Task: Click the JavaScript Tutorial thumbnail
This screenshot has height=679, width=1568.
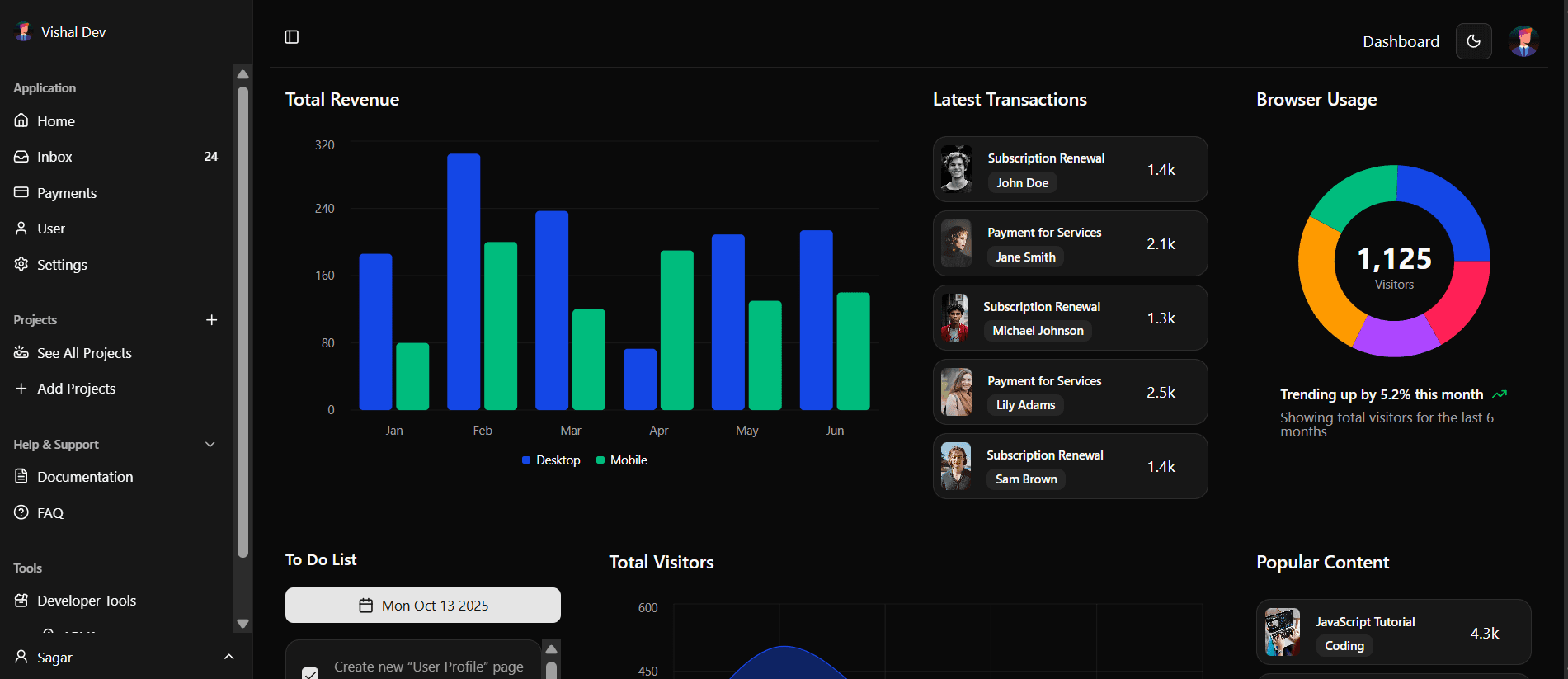Action: [x=1283, y=632]
